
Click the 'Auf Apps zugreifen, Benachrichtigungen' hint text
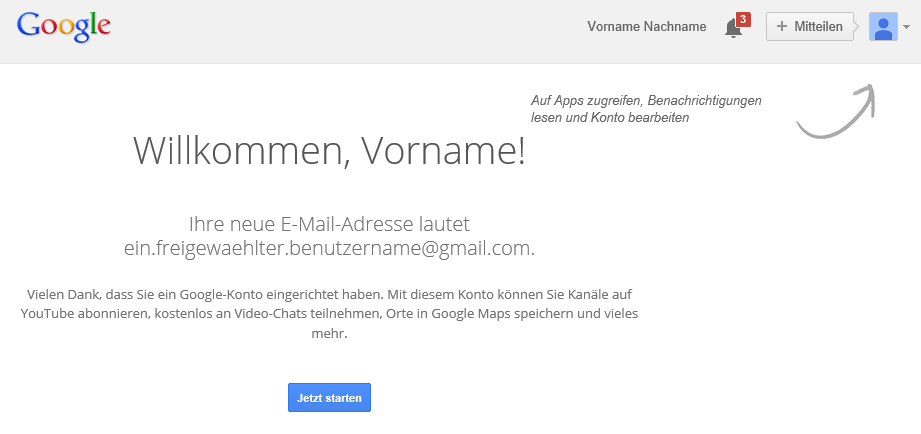[646, 109]
